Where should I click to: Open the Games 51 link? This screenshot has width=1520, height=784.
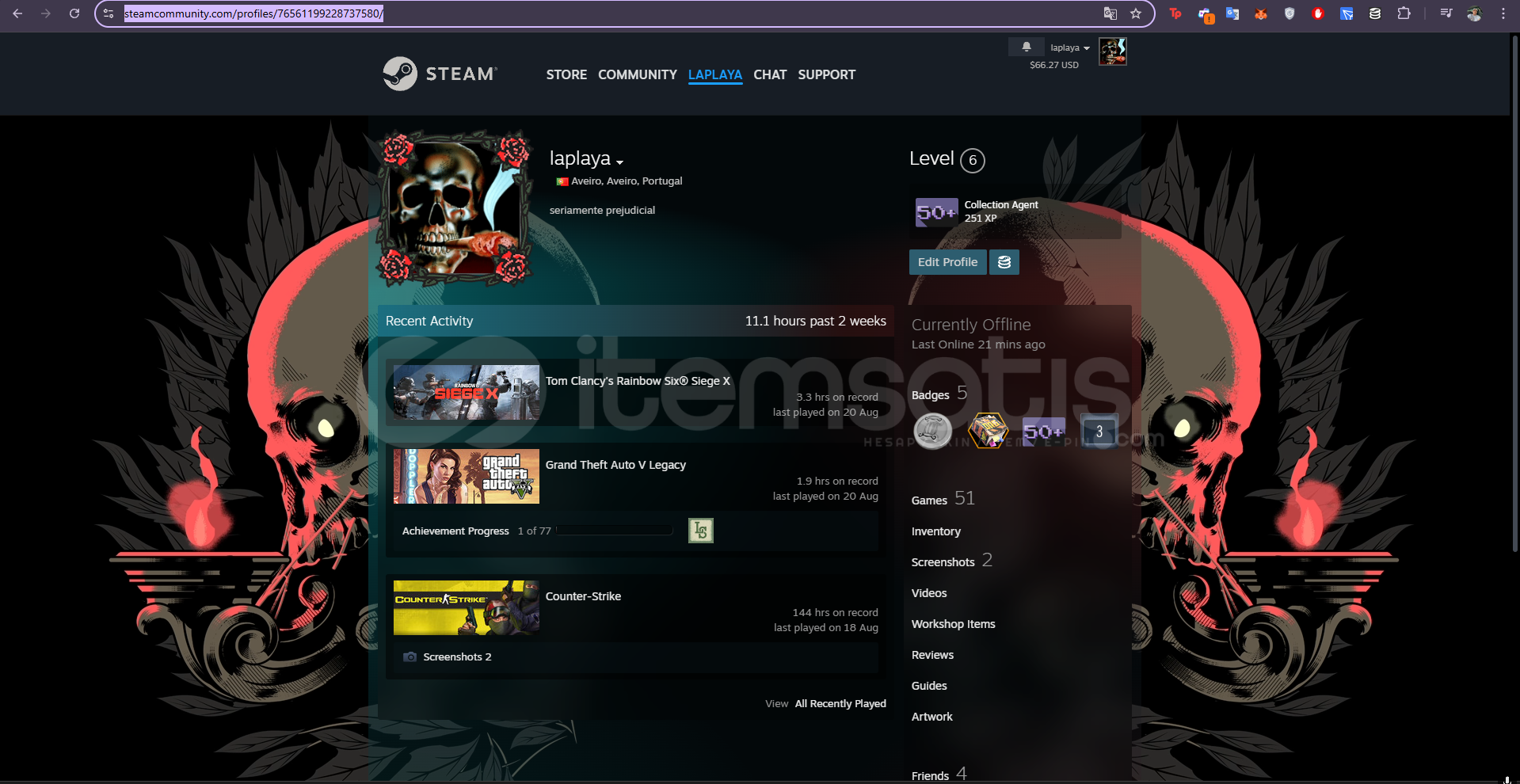pos(943,499)
